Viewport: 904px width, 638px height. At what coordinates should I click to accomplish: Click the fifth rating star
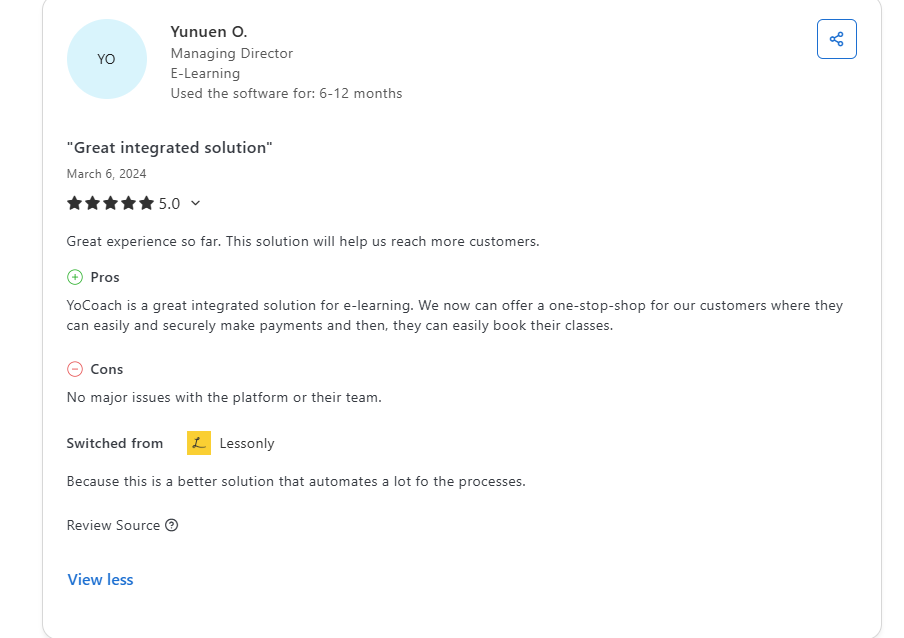tap(147, 203)
